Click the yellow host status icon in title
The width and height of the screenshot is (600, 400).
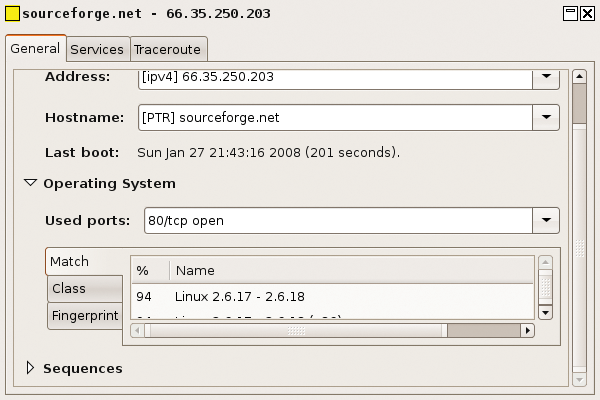click(x=12, y=14)
